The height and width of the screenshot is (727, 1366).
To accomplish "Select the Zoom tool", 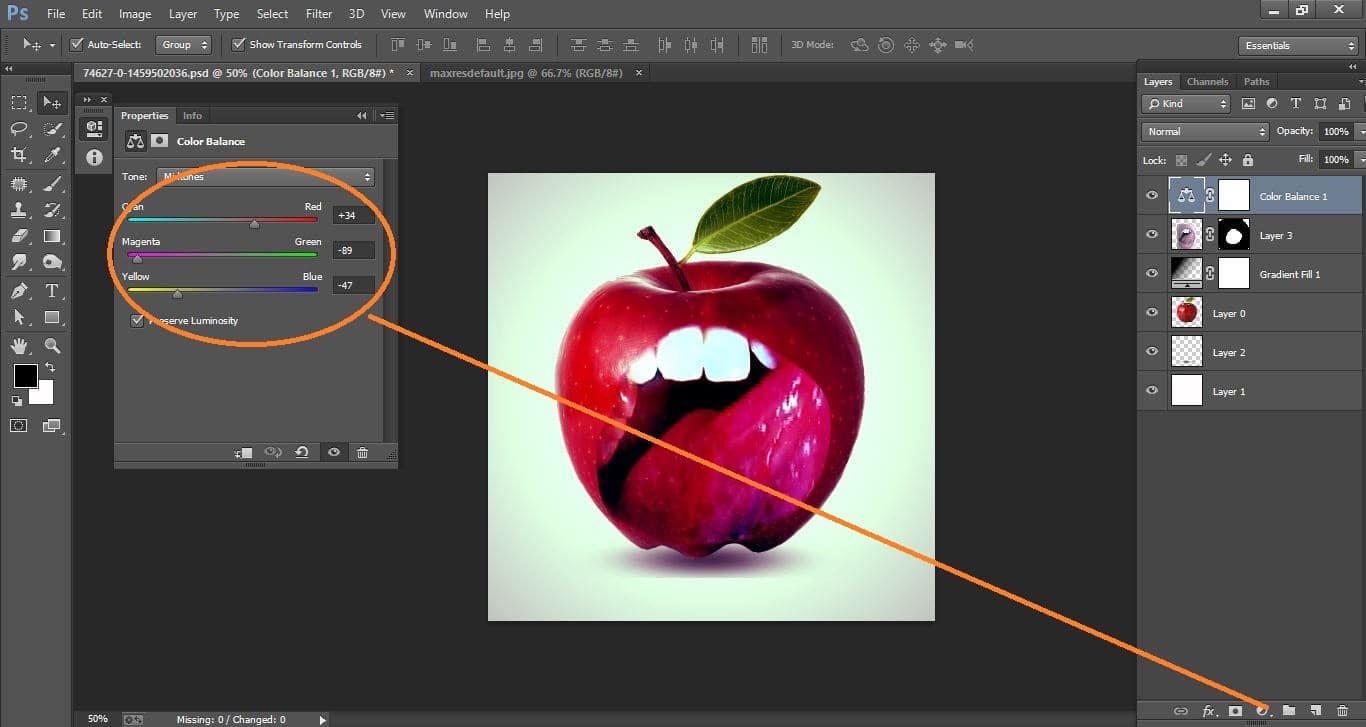I will 52,346.
